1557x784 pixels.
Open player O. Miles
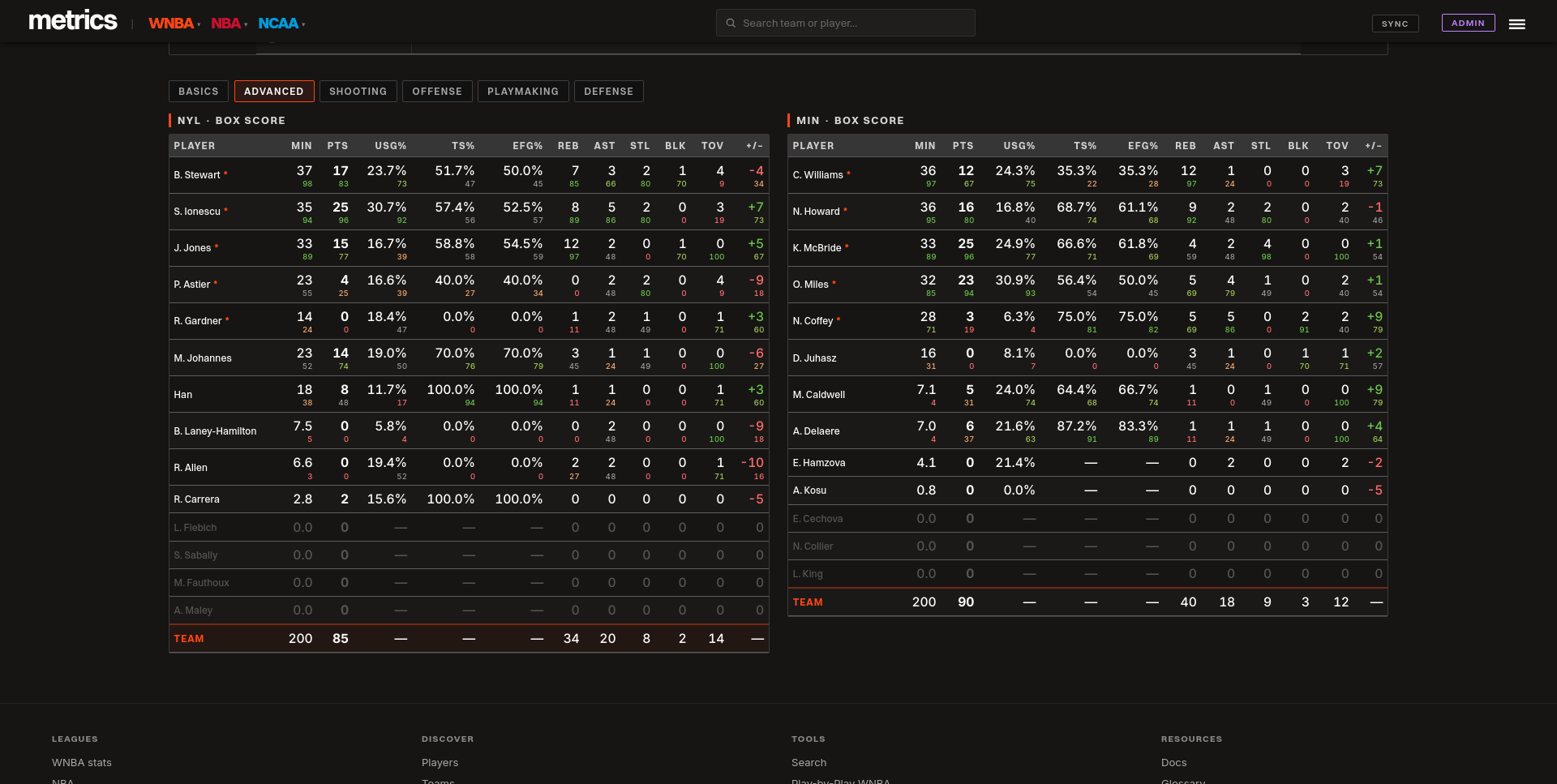pos(811,285)
